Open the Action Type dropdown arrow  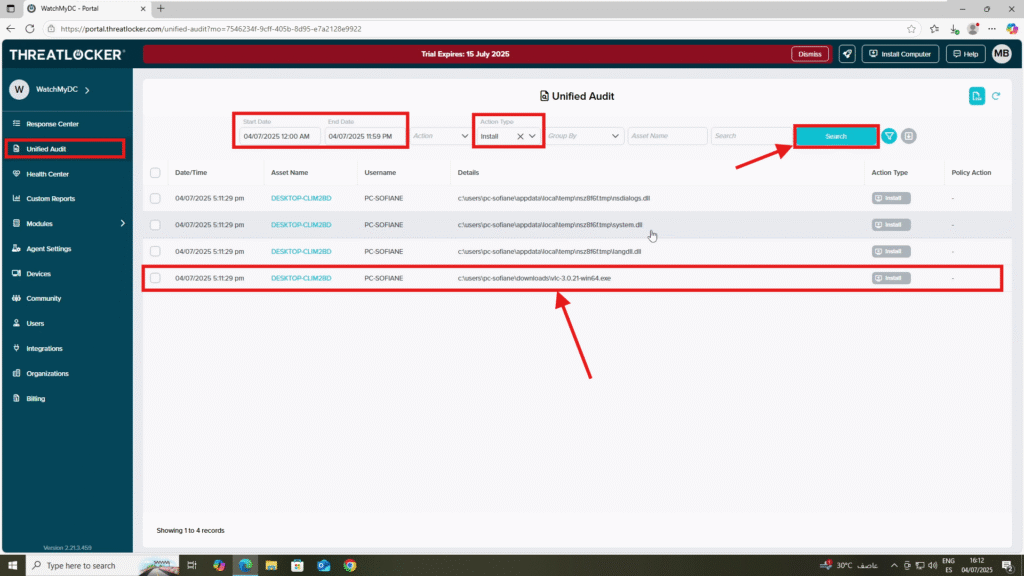(x=532, y=136)
